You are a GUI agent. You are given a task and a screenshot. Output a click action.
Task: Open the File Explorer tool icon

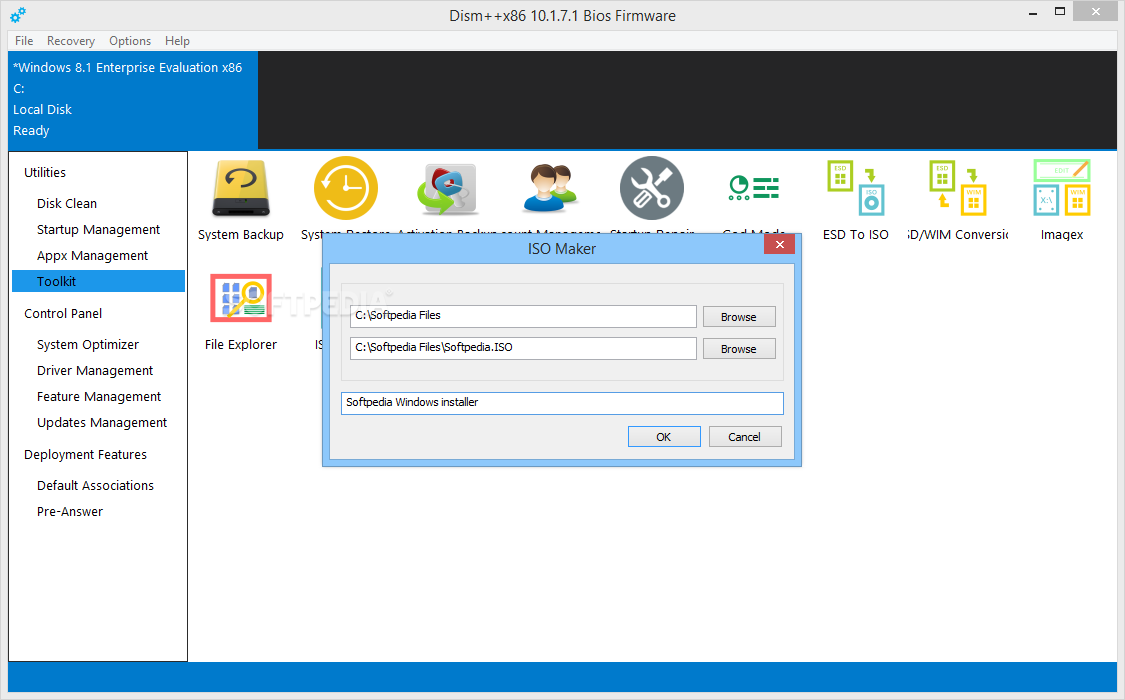click(241, 298)
